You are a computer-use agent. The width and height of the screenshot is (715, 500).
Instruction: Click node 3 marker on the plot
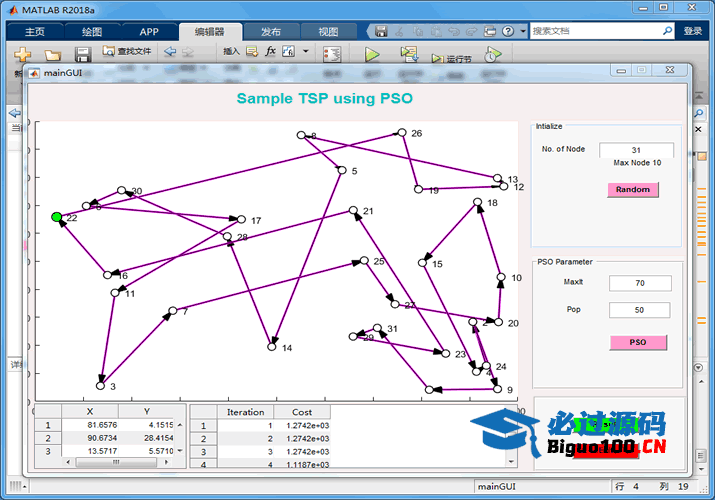point(101,386)
